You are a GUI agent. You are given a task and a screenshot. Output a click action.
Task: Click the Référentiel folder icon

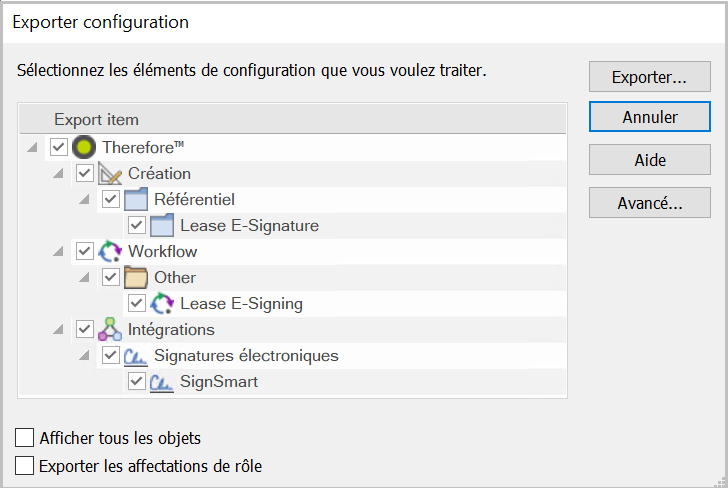(136, 199)
